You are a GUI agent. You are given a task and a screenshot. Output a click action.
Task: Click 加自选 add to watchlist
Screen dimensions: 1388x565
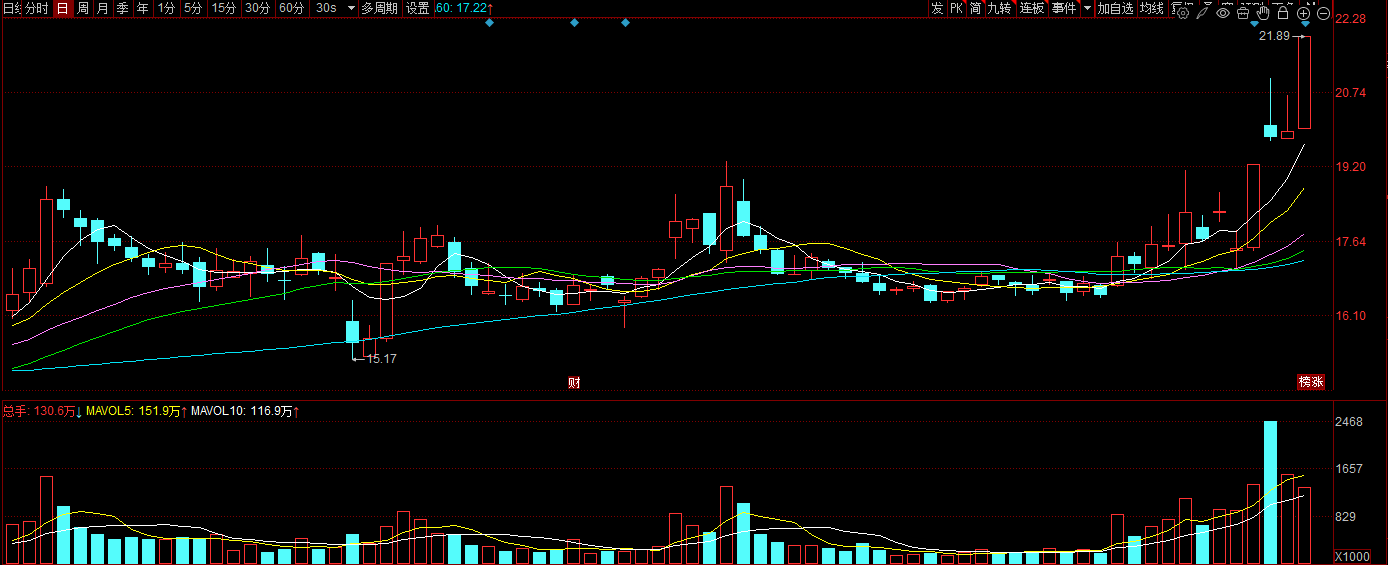coord(1116,8)
